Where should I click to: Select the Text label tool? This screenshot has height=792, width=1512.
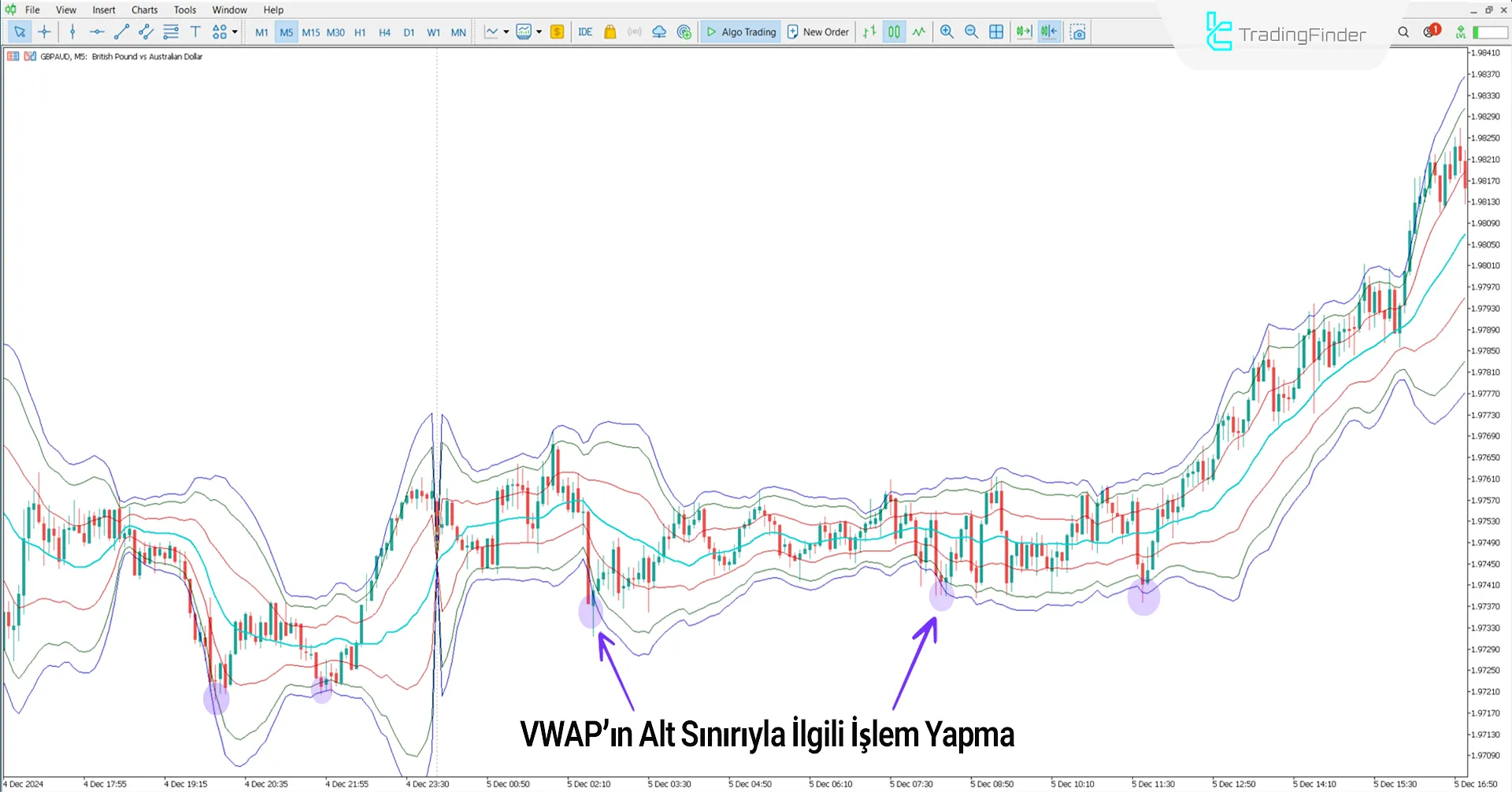(x=195, y=31)
